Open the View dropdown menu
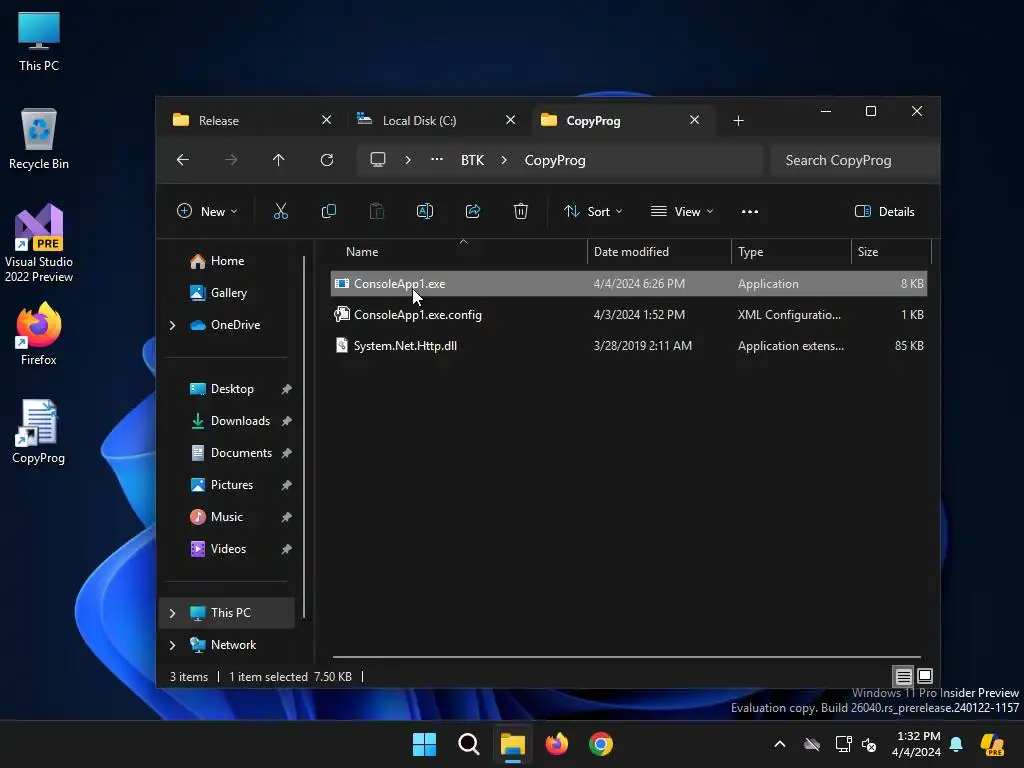The width and height of the screenshot is (1024, 768). [x=682, y=212]
